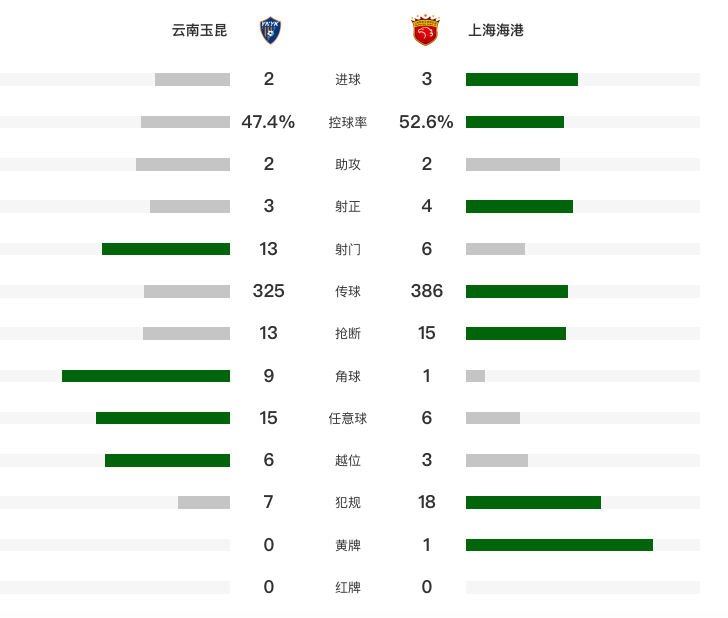Screen dimensions: 728x618
Task: Select the 抢断 tackles label
Action: (348, 333)
